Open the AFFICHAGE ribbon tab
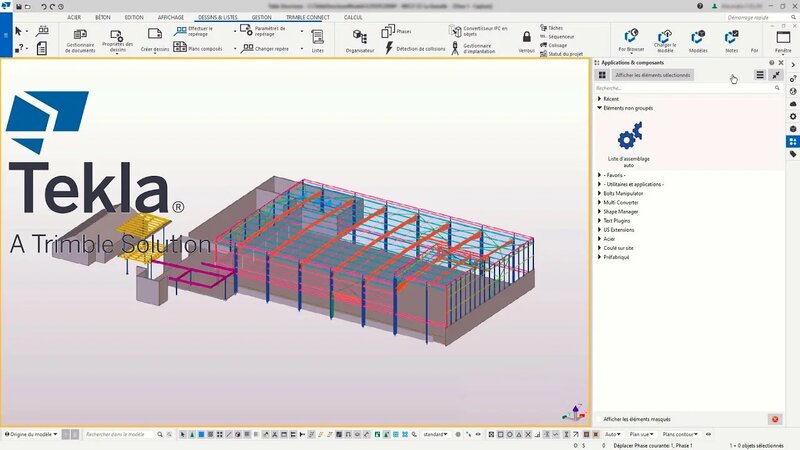The width and height of the screenshot is (800, 450). click(170, 17)
